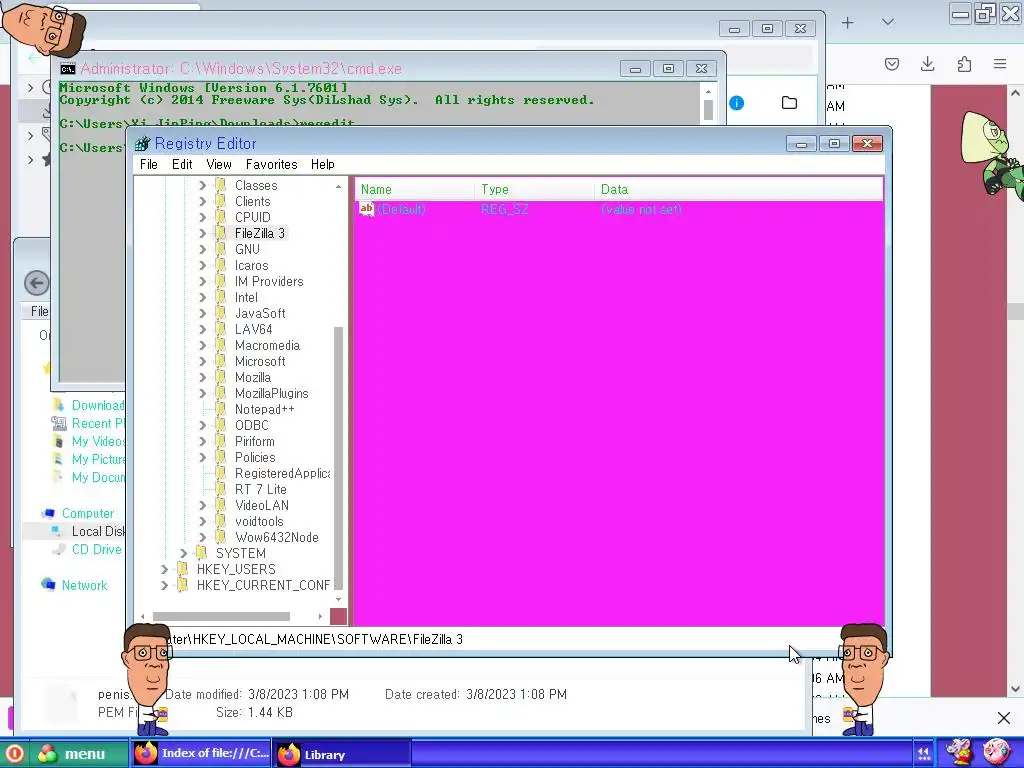The image size is (1024, 768).
Task: Select the ODBC key folder icon
Action: point(221,425)
